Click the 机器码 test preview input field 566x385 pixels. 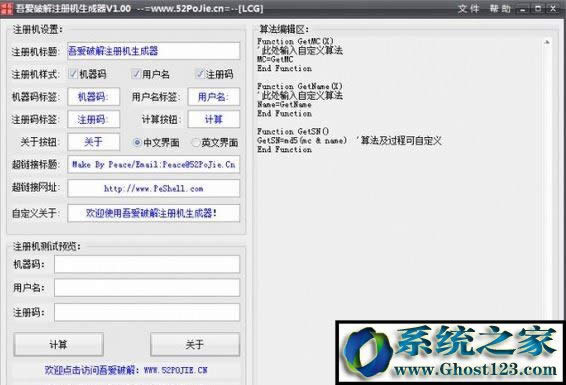(x=147, y=264)
